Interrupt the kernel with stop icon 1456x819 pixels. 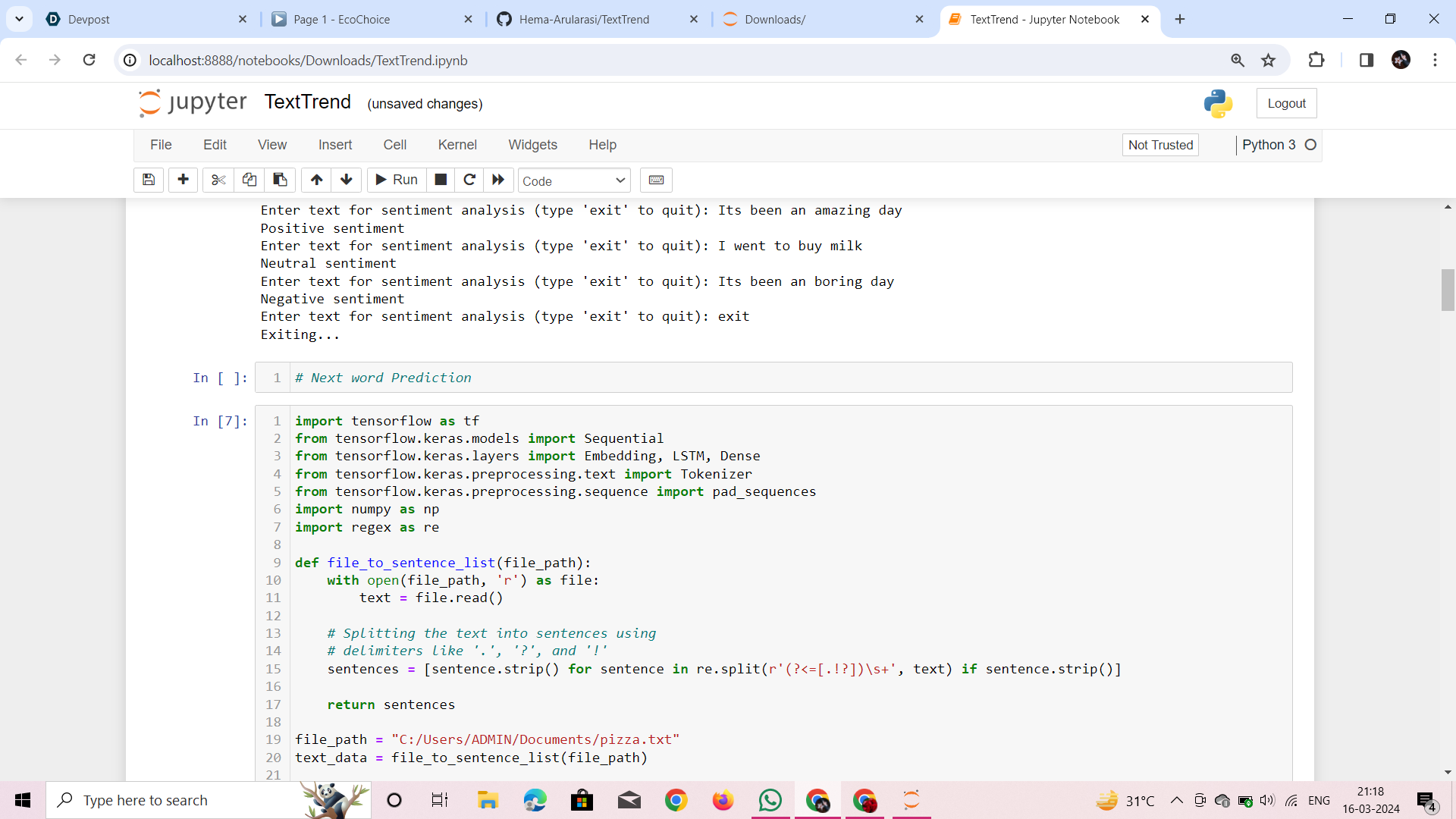coord(441,180)
